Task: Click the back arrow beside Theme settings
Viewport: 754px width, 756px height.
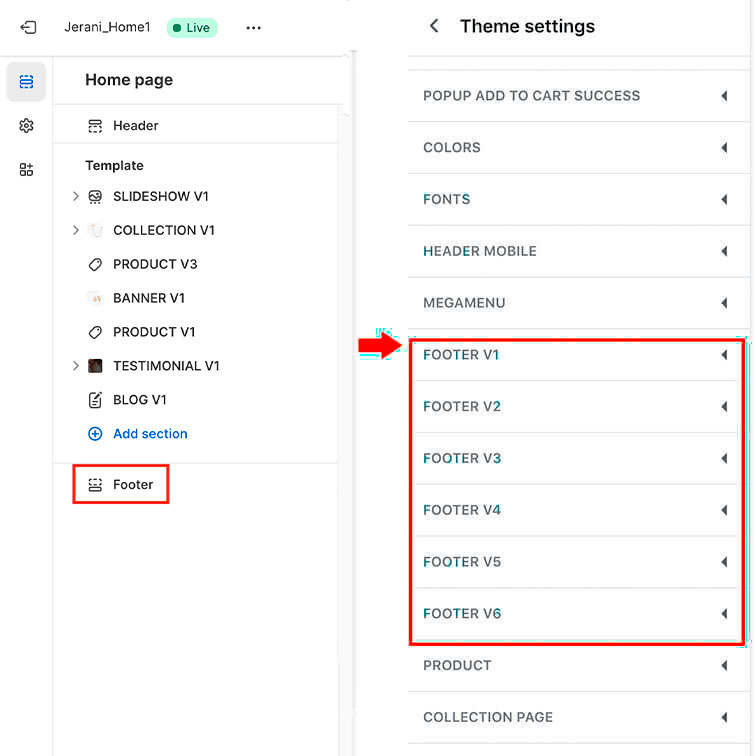Action: point(434,26)
